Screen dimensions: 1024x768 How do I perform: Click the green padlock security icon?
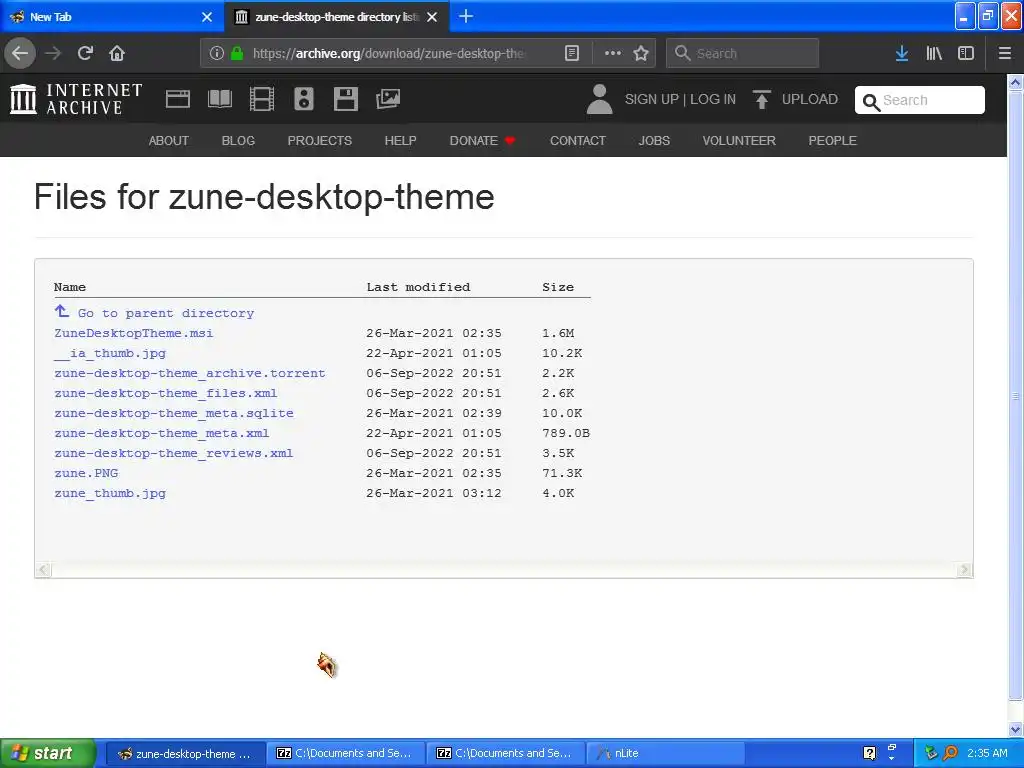pos(237,53)
